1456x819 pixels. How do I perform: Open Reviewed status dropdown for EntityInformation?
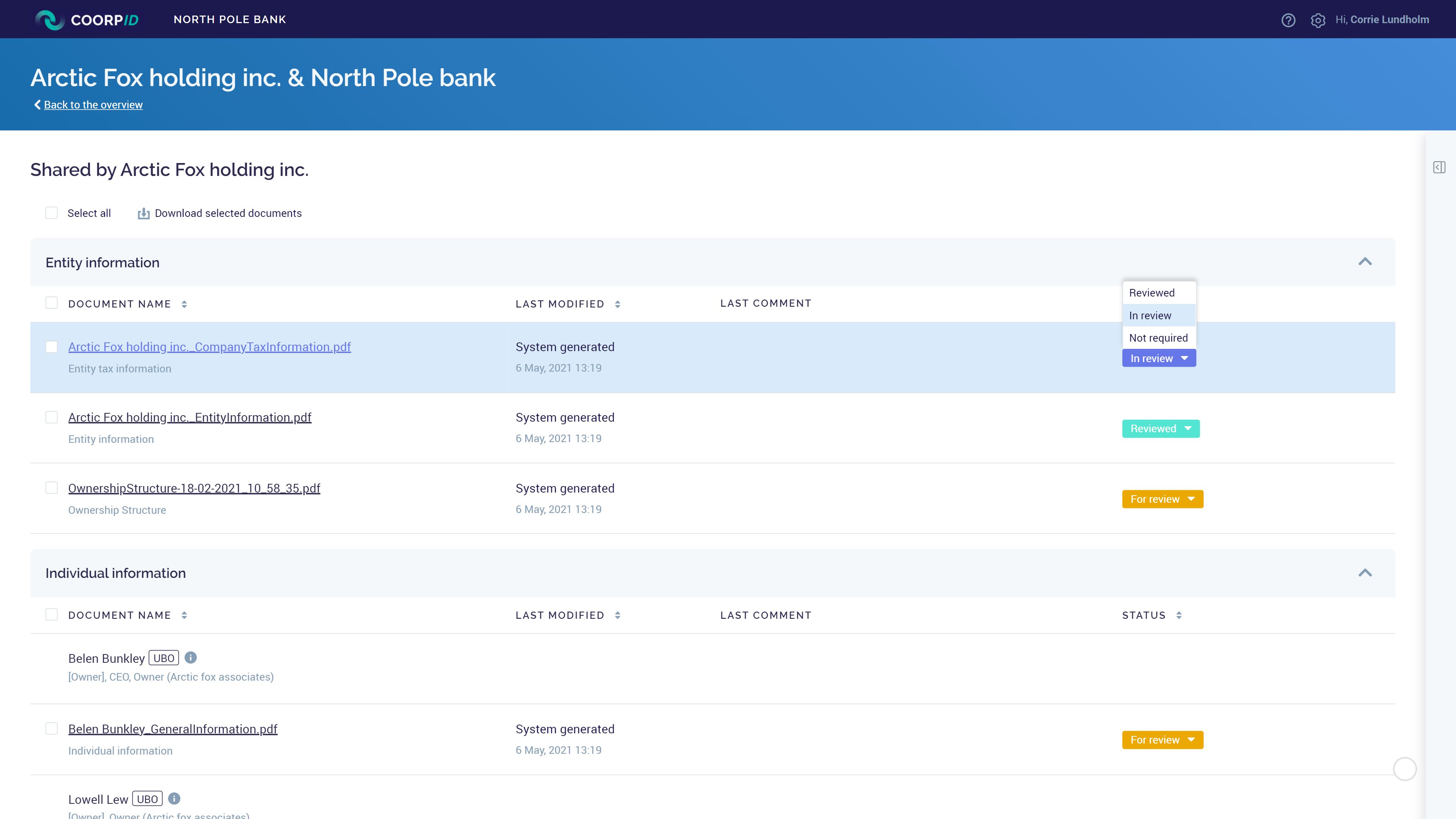(1160, 428)
